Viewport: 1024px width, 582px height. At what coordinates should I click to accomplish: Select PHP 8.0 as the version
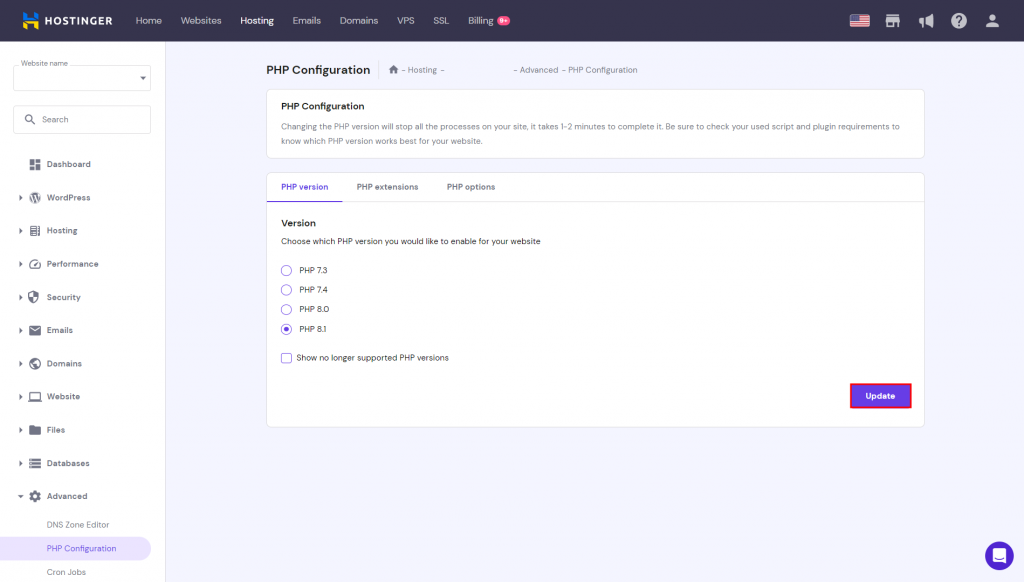(x=284, y=309)
